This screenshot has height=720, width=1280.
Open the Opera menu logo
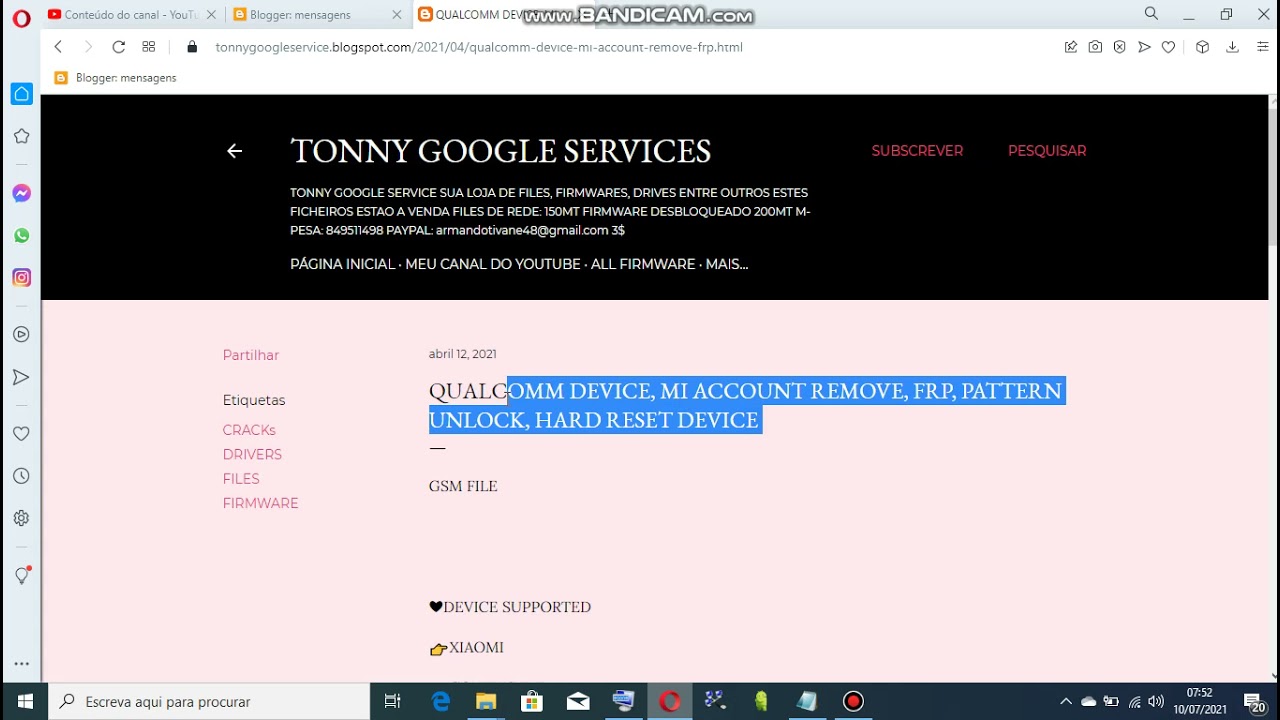point(21,17)
